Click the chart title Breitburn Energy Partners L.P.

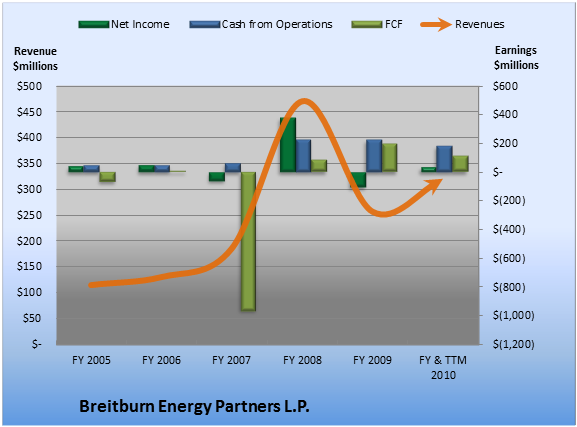(x=194, y=406)
